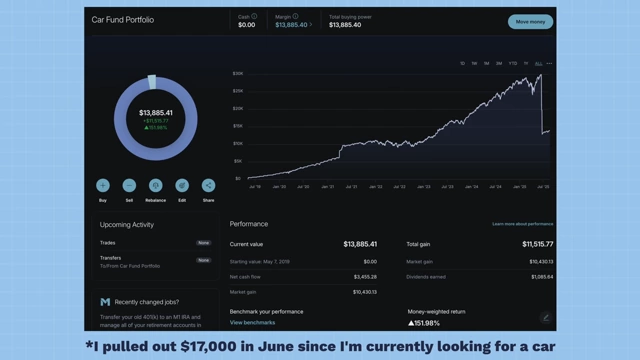Screen dimensions: 640x360
Task: Click the Starting value May 7, 2019 row
Action: coord(303,262)
